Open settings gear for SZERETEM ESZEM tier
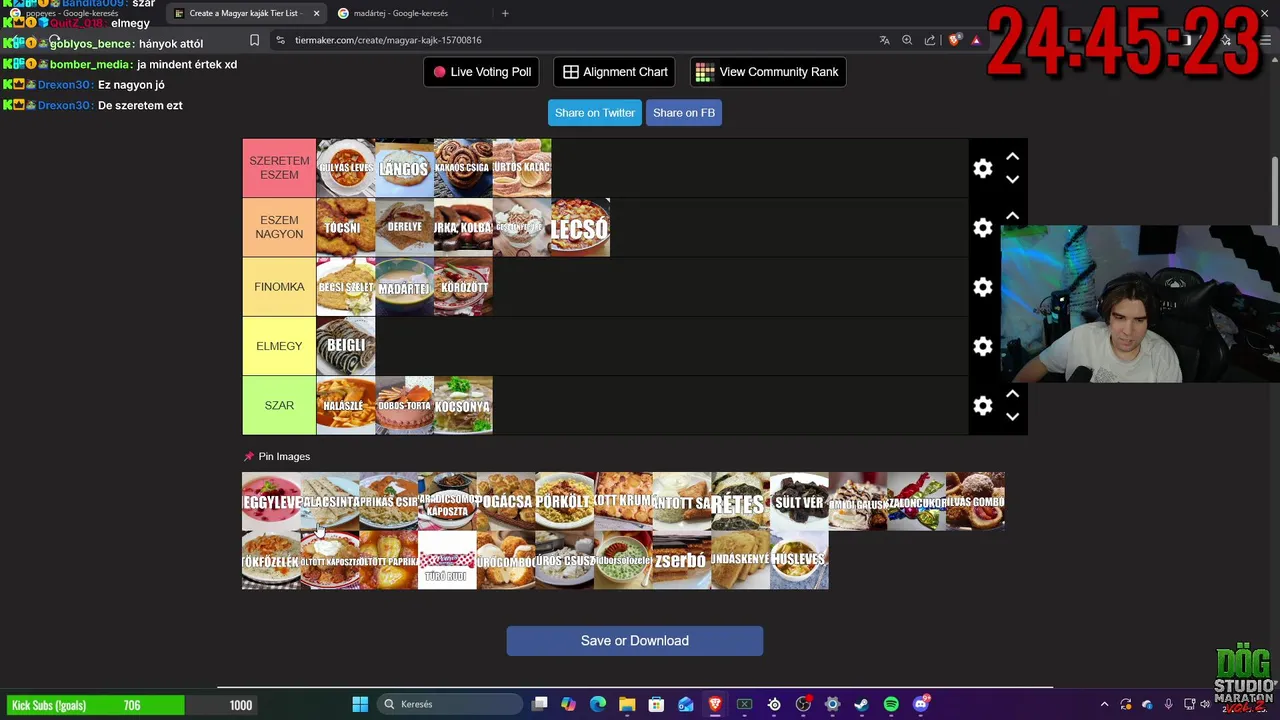 983,168
